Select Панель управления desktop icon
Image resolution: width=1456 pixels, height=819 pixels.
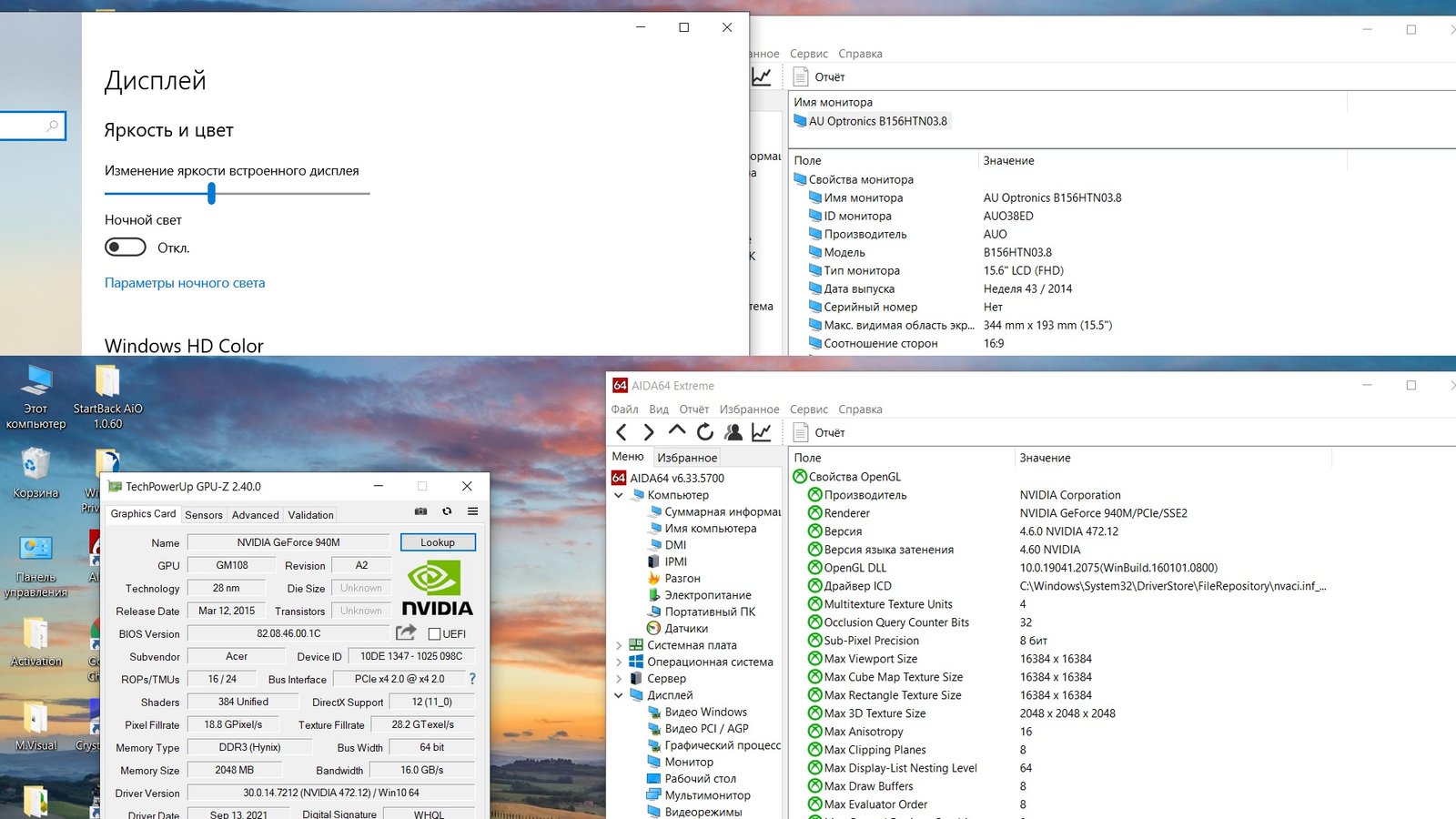coord(35,566)
